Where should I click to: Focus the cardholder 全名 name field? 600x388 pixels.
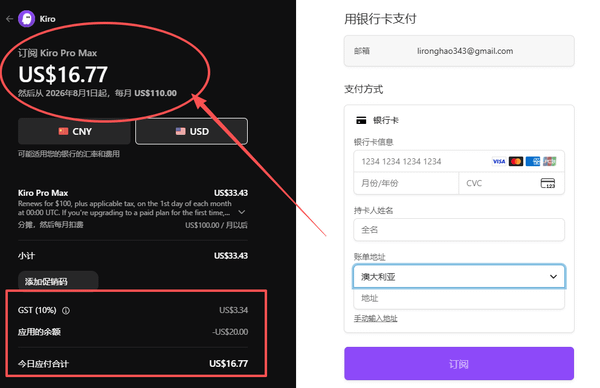459,230
